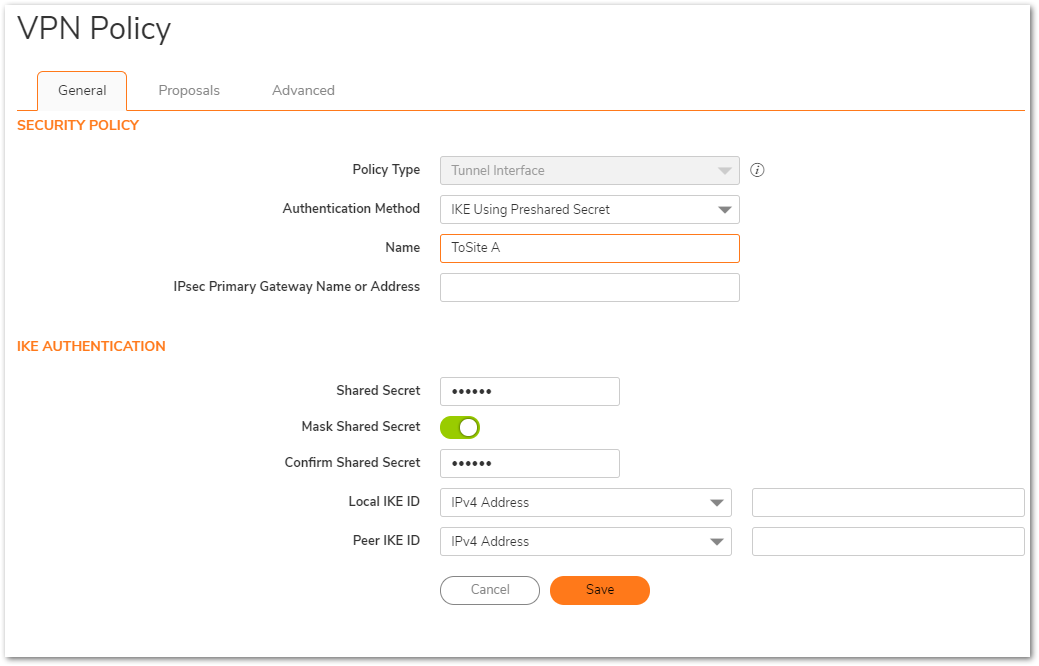Click the Shared Secret password field

529,392
